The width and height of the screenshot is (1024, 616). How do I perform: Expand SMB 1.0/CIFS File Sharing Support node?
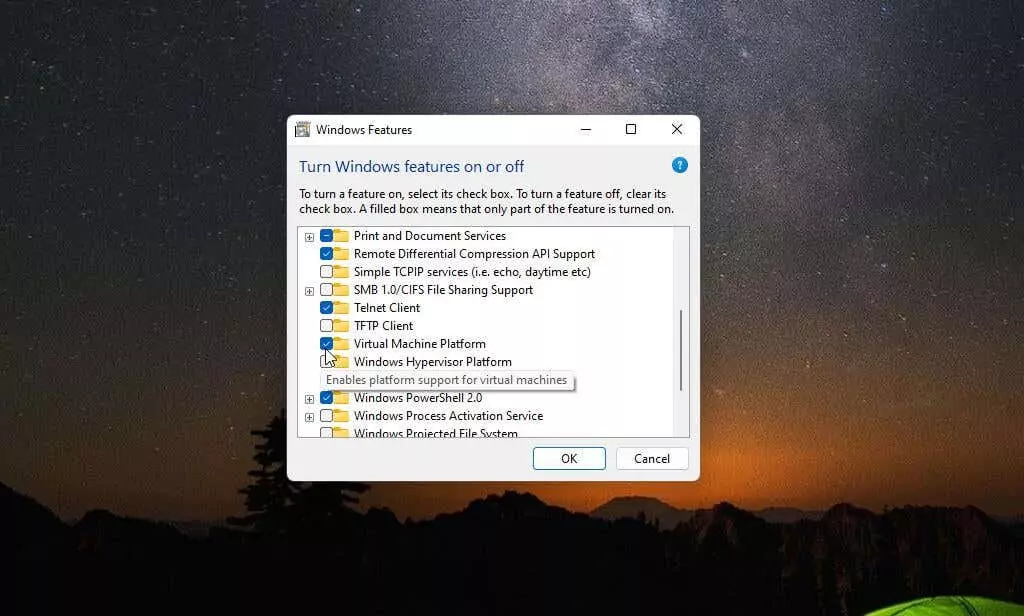[310, 291]
